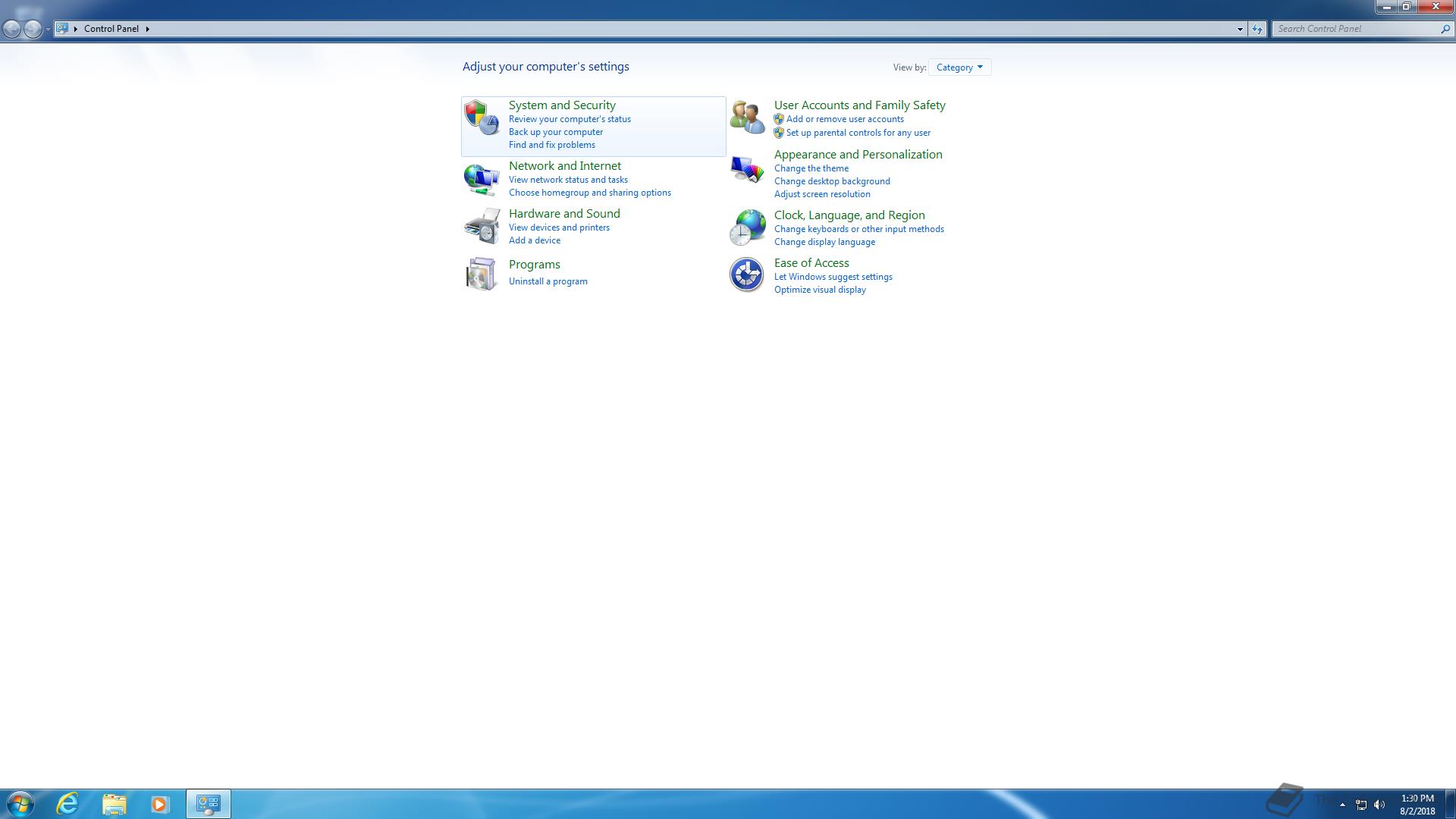The width and height of the screenshot is (1456, 819).
Task: Click the User Accounts people icon
Action: (747, 118)
